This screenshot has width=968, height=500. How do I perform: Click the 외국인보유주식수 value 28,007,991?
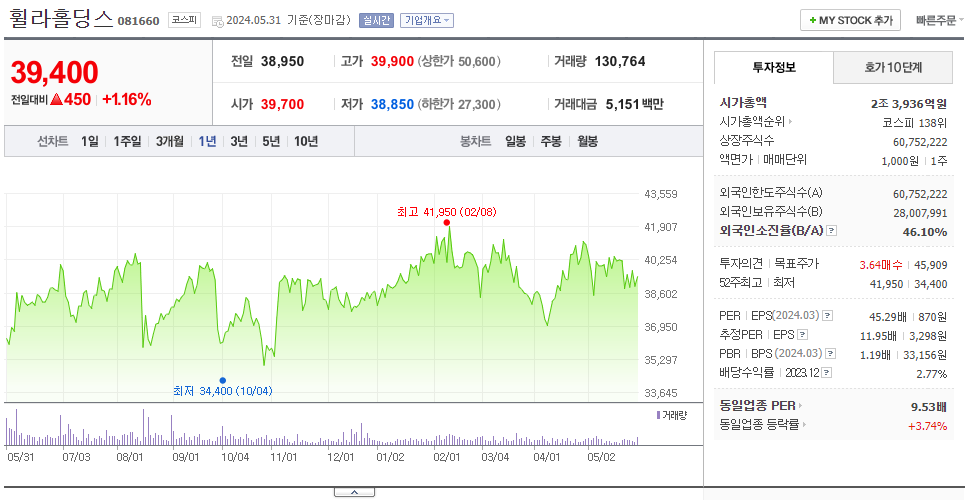click(920, 212)
